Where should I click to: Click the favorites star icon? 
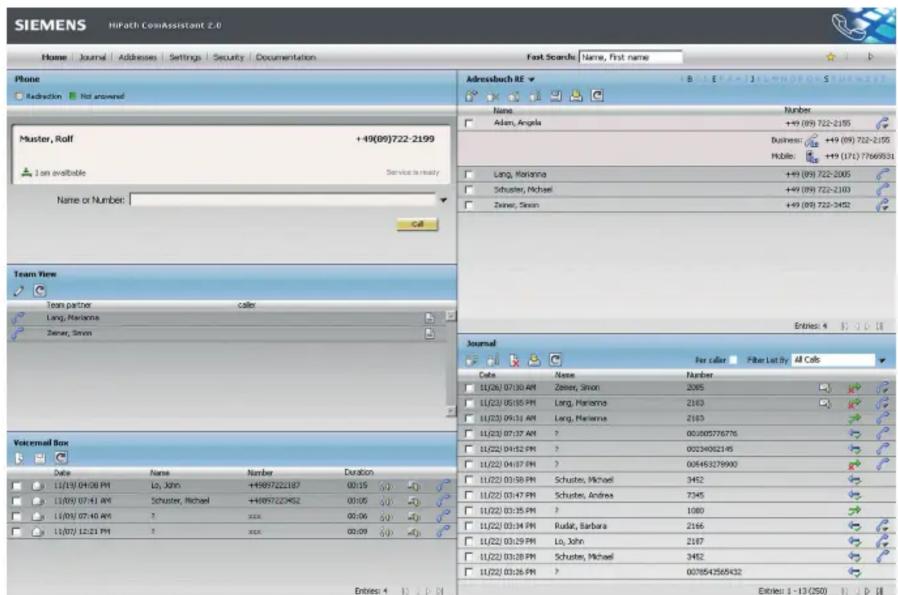[x=830, y=57]
